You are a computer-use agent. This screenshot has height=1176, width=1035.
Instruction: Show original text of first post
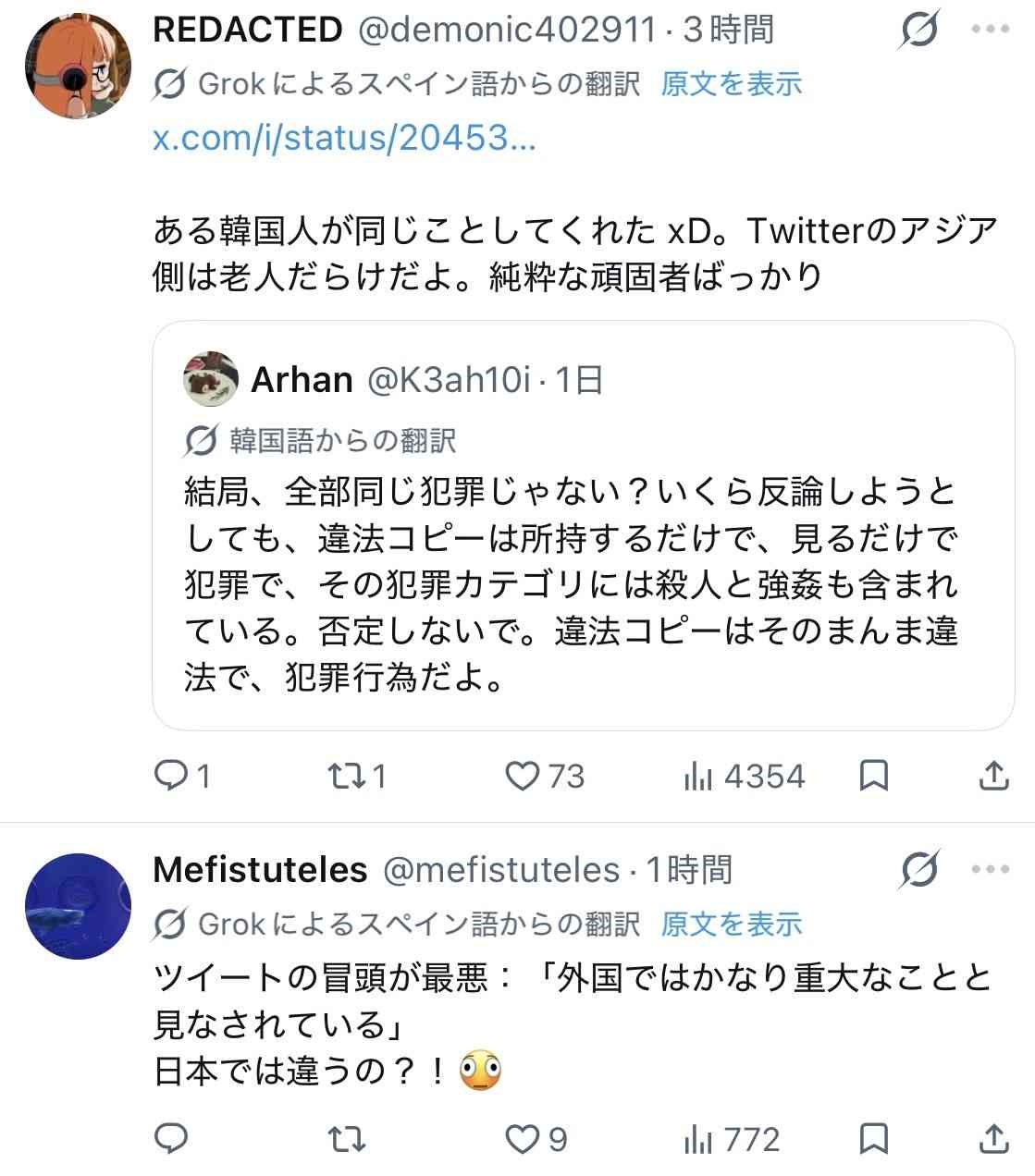[732, 84]
